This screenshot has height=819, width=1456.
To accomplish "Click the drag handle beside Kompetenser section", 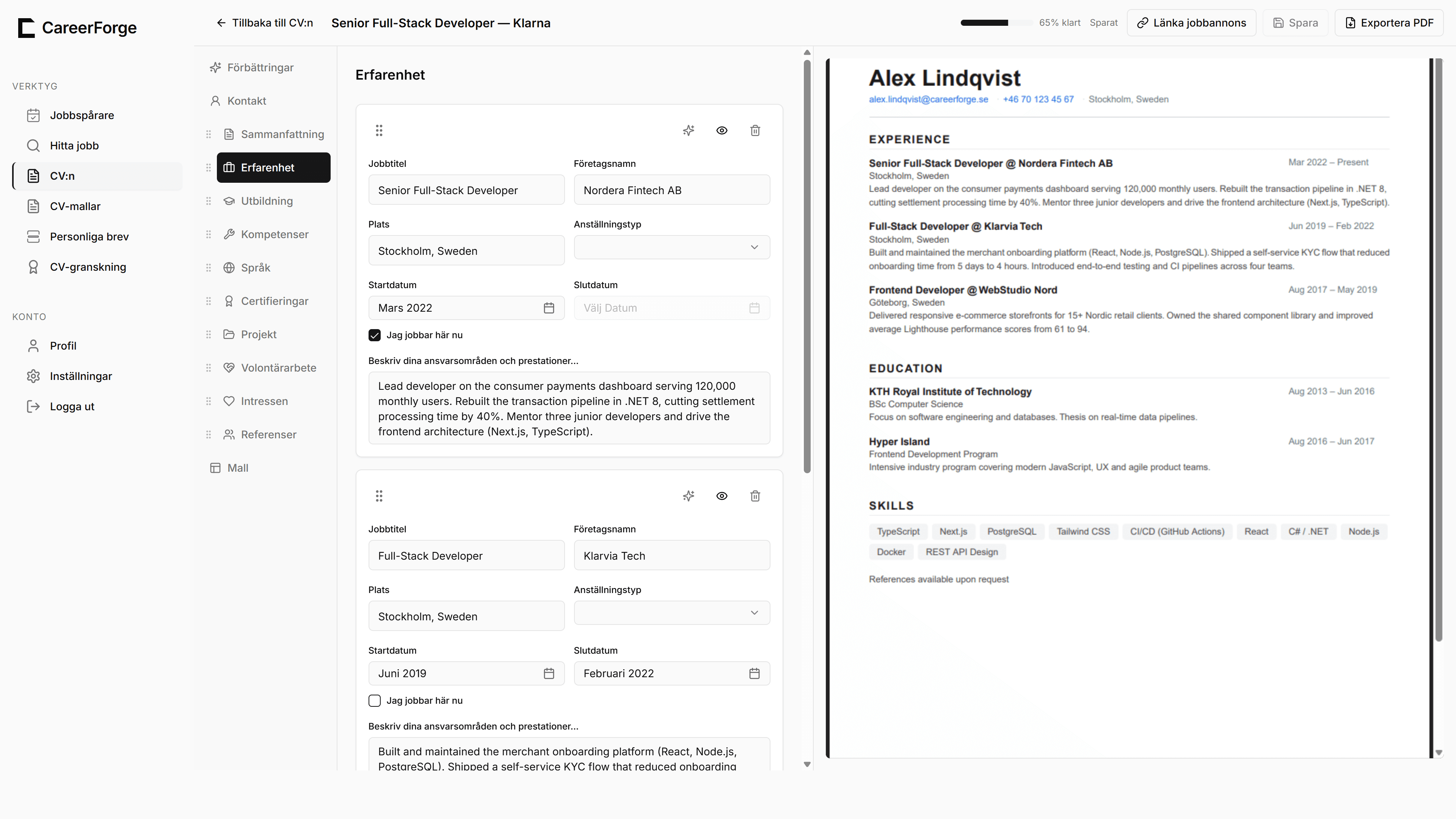I will [x=209, y=234].
